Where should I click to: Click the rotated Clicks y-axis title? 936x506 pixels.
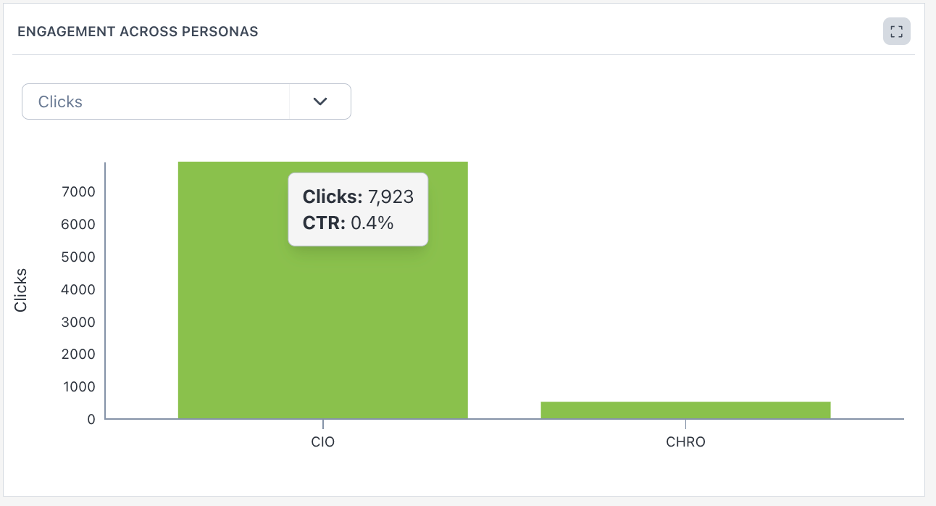21,290
